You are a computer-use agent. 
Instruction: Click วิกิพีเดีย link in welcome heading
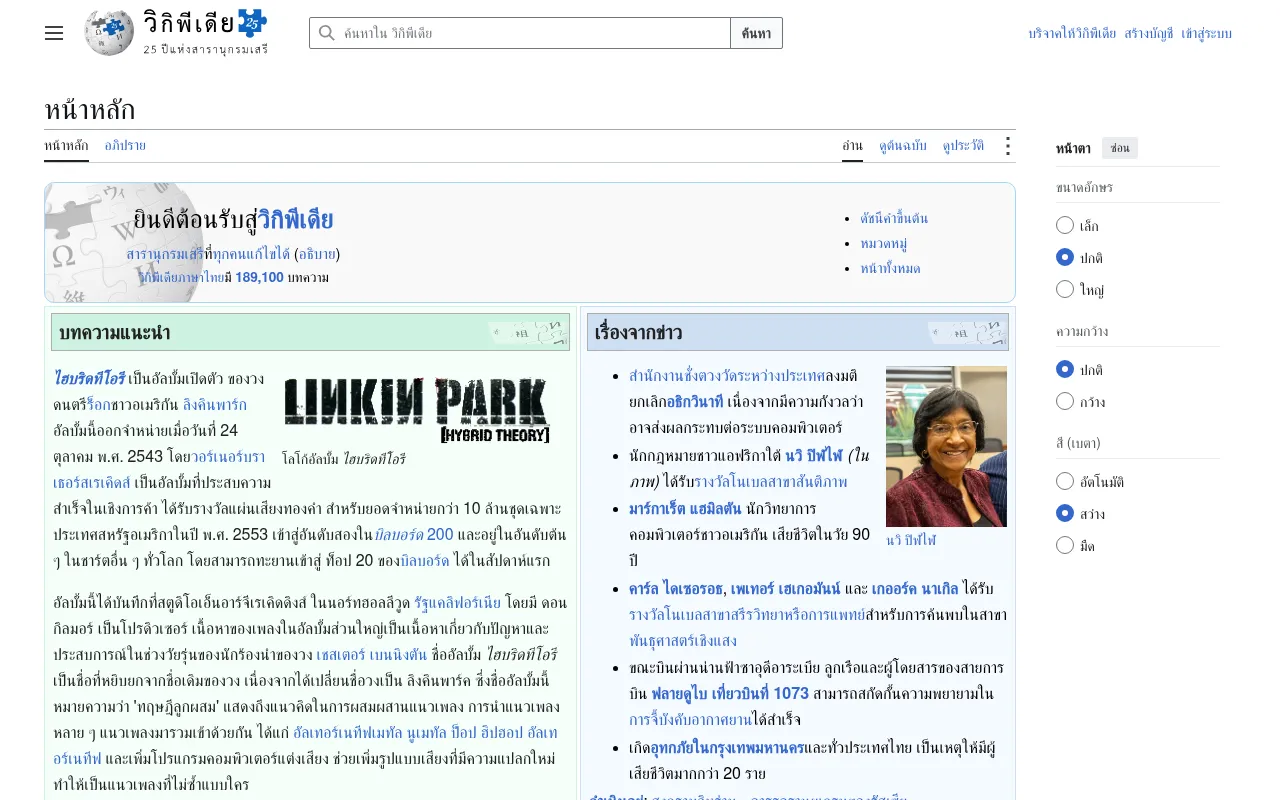pyautogui.click(x=295, y=220)
